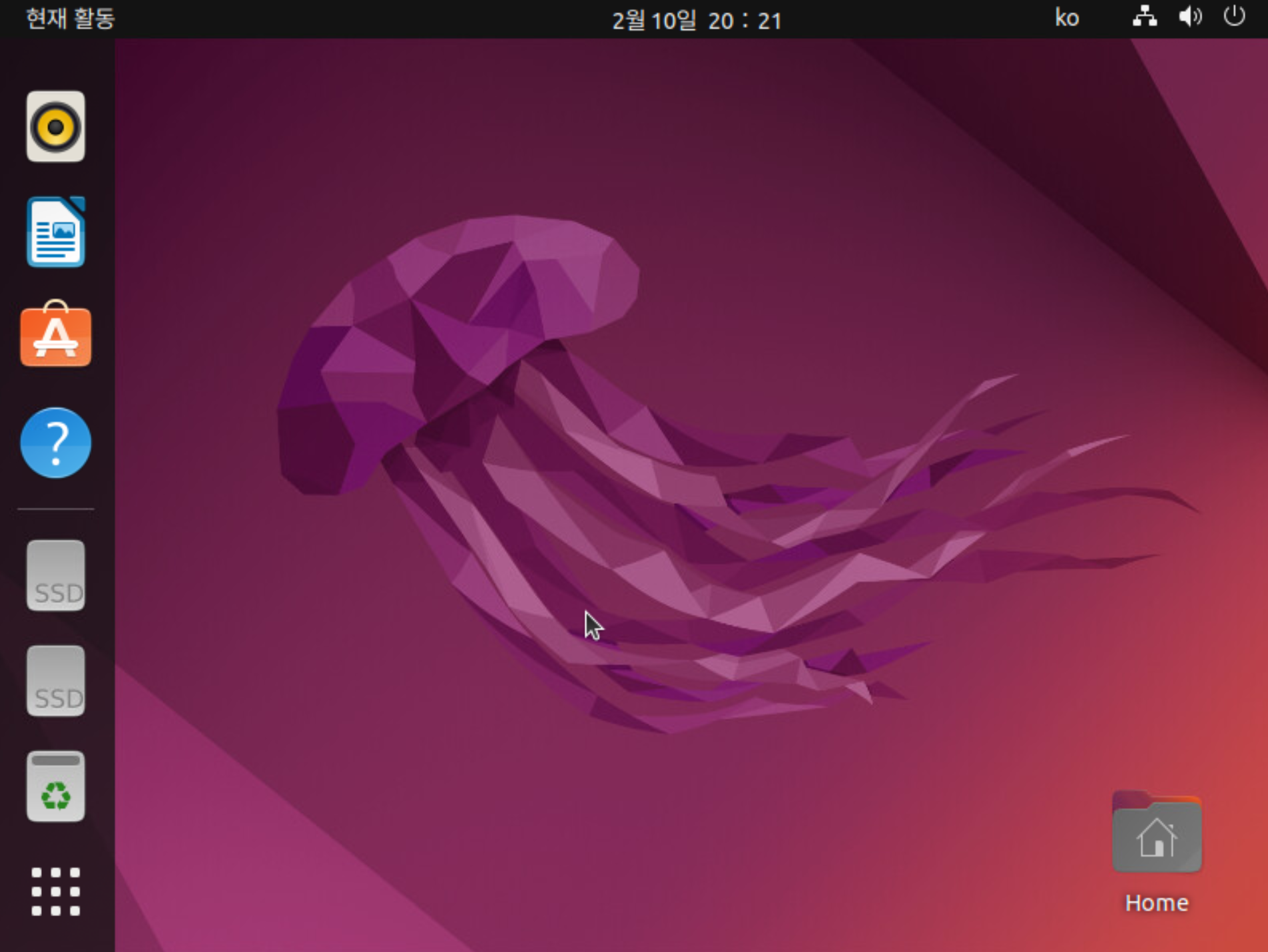This screenshot has height=952, width=1268.
Task: Click the 현재 활동 activities button
Action: click(x=71, y=19)
